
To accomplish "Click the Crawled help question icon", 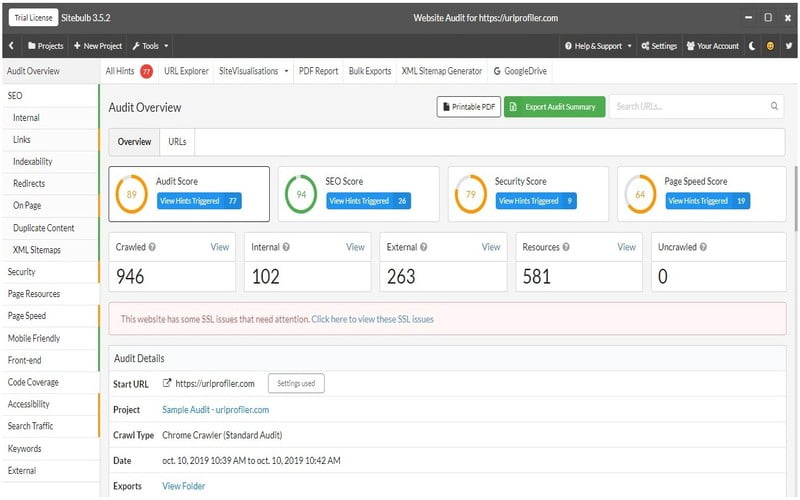I will point(152,247).
